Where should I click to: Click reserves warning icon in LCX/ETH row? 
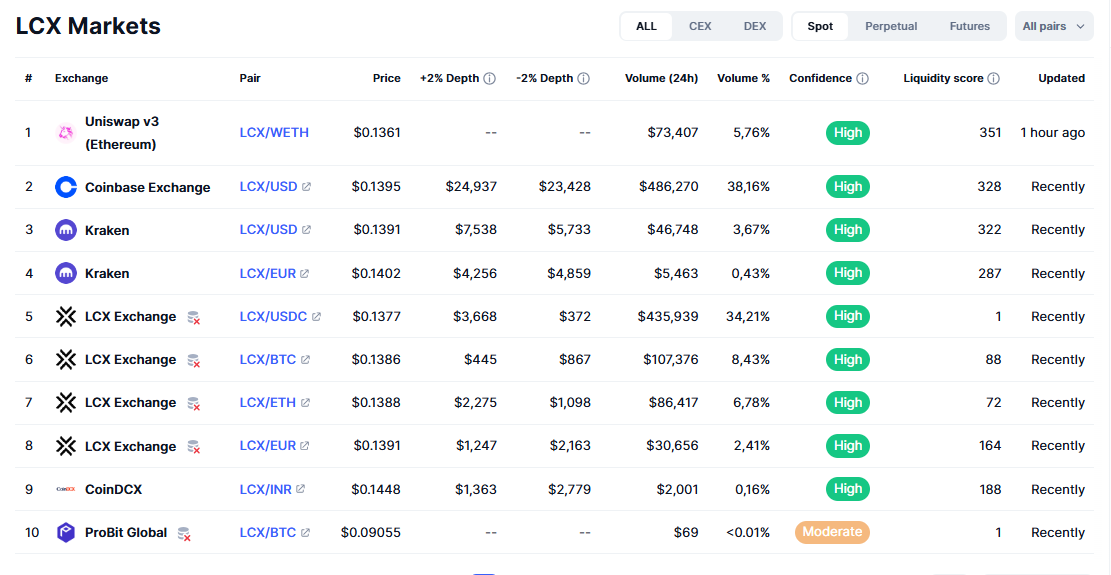(193, 404)
